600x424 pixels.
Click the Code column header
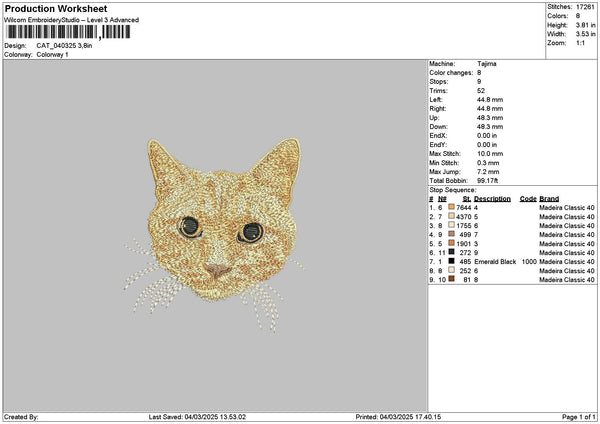[x=528, y=198]
